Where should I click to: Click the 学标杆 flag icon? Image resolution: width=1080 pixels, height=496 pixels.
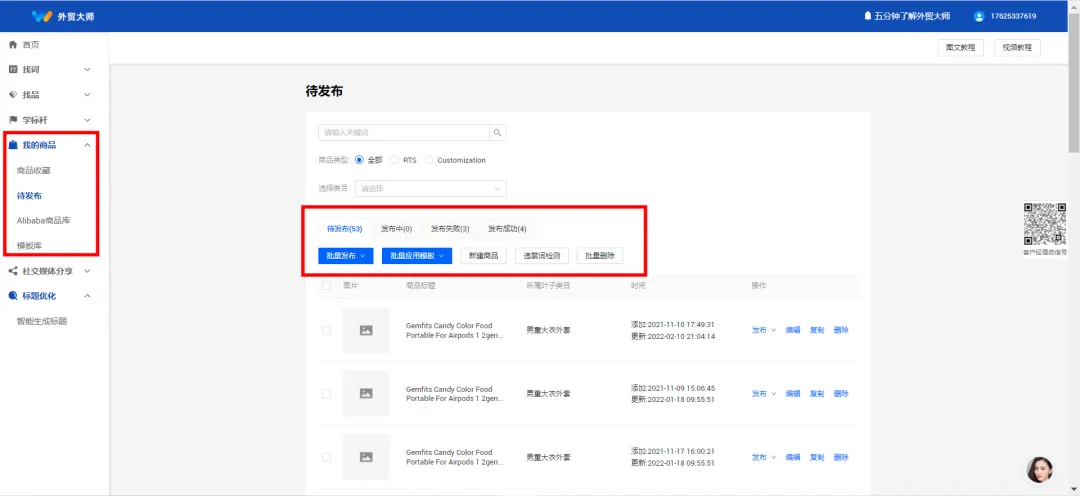(x=12, y=120)
